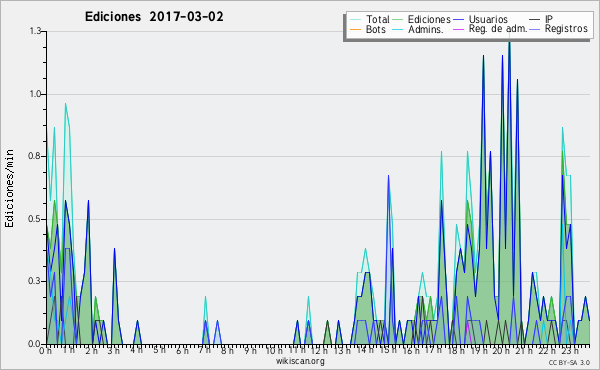Click the 0.3 y-axis value
The image size is (600, 370).
click(x=35, y=282)
